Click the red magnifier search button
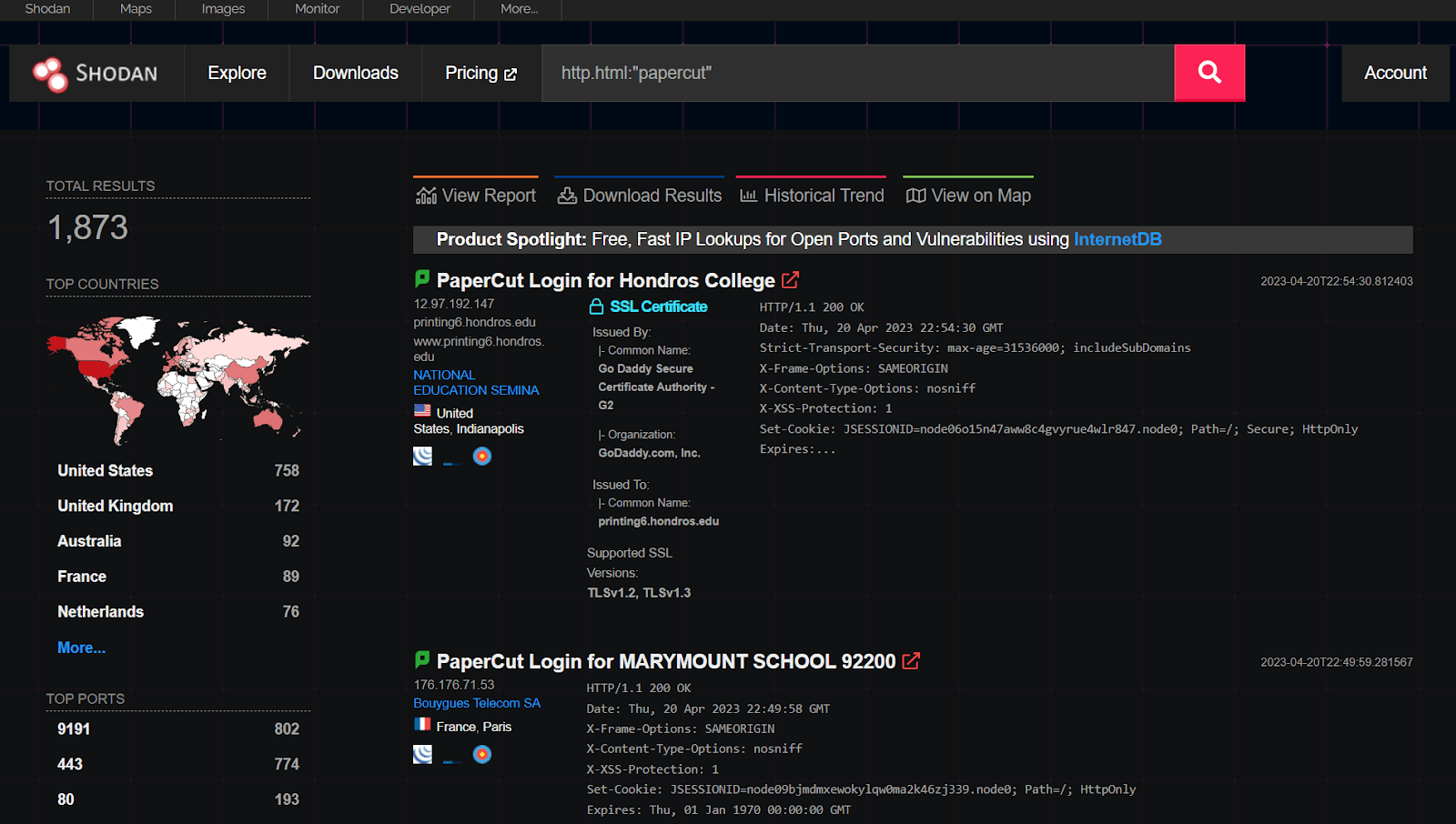Viewport: 1456px width, 824px height. [x=1209, y=73]
